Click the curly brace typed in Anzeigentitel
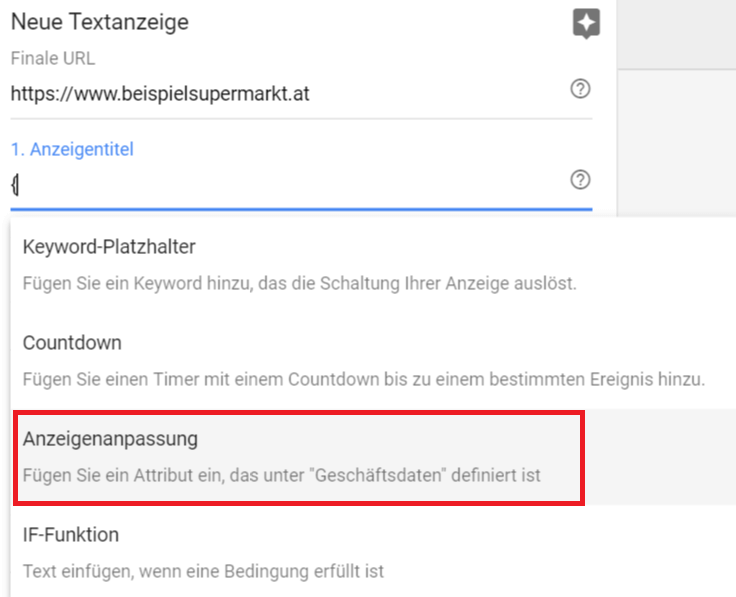736x597 pixels. tap(14, 184)
